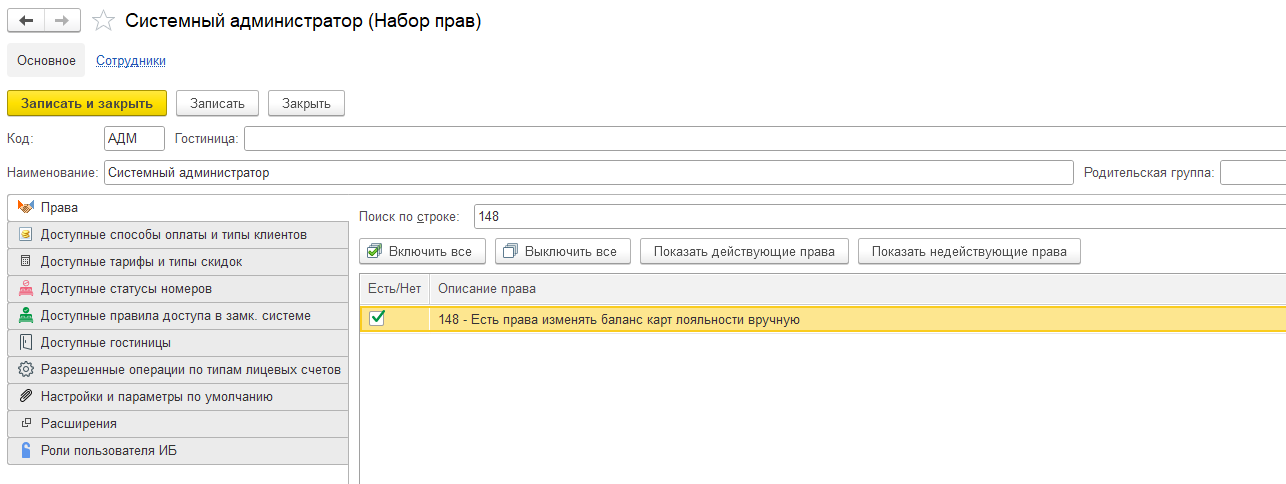Open Разрешенные операции по типам лицевых счетов
This screenshot has width=1286, height=484.
tap(190, 369)
